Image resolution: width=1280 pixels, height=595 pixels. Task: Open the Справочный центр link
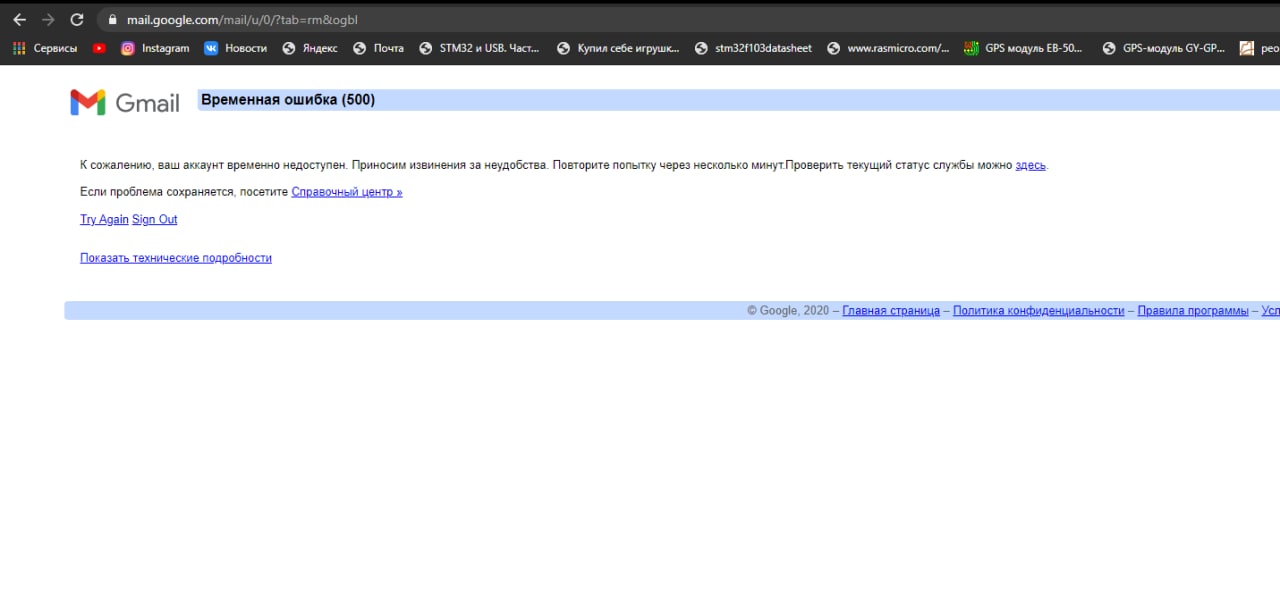click(x=347, y=192)
